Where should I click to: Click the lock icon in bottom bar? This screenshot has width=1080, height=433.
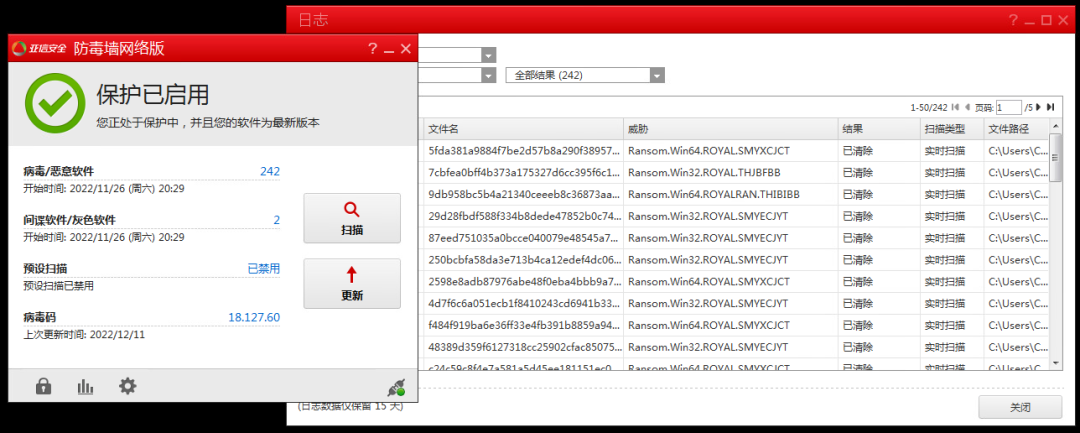[43, 386]
